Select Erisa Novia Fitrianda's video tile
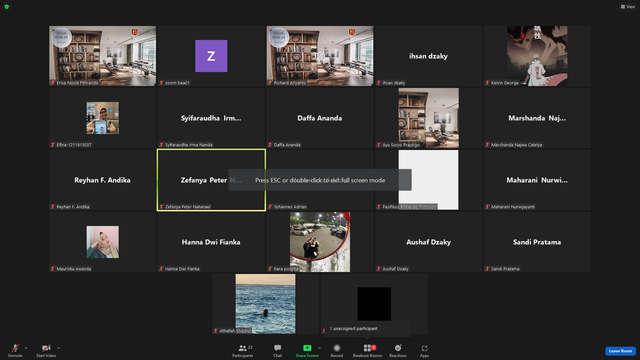Viewport: 640px width, 360px height. click(102, 56)
